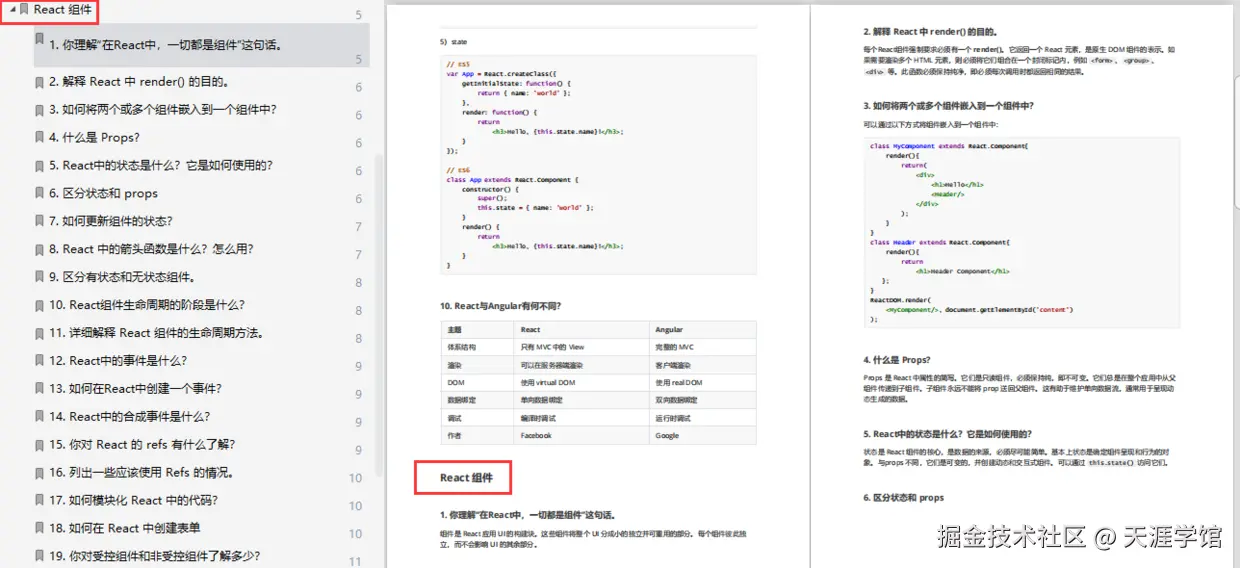This screenshot has width=1240, height=568.
Task: Click left page heading 1. 你理解"在React中,一切都是组件"这句话
Action: pos(528,514)
